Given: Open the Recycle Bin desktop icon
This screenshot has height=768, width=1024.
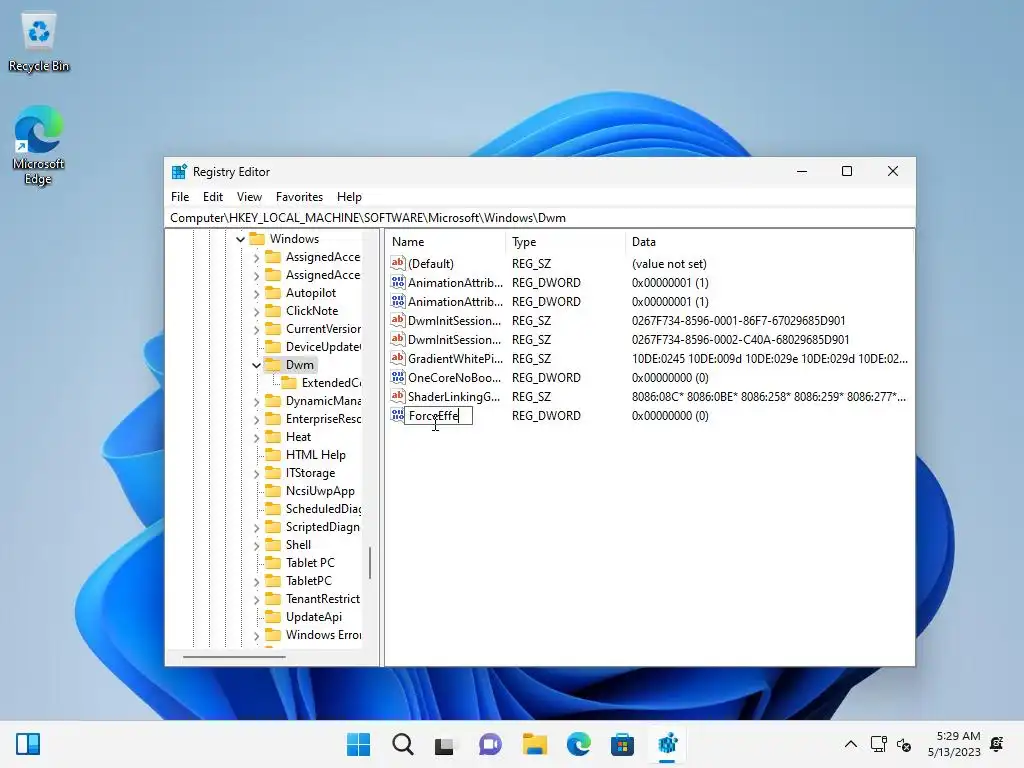Looking at the screenshot, I should 39,42.
